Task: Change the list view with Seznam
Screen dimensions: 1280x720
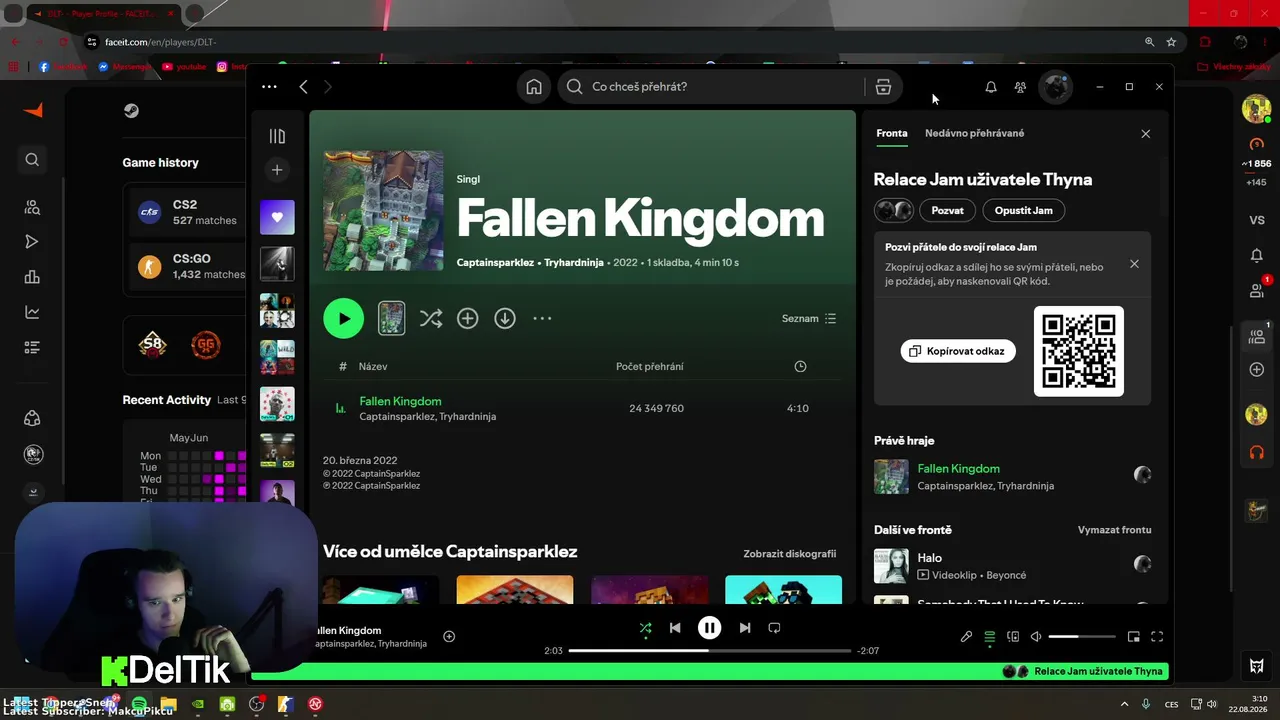Action: tap(809, 318)
